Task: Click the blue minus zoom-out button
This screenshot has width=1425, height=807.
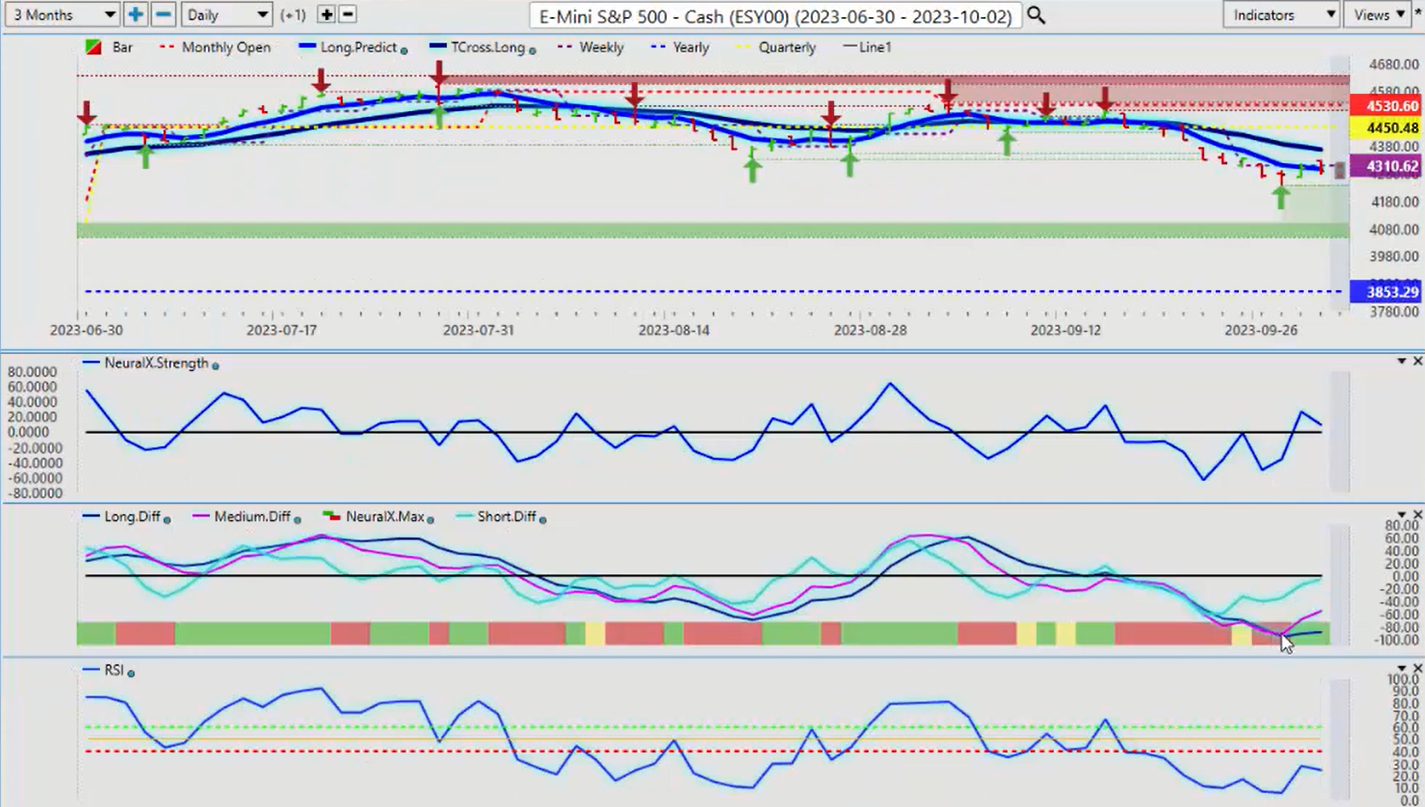Action: point(164,15)
